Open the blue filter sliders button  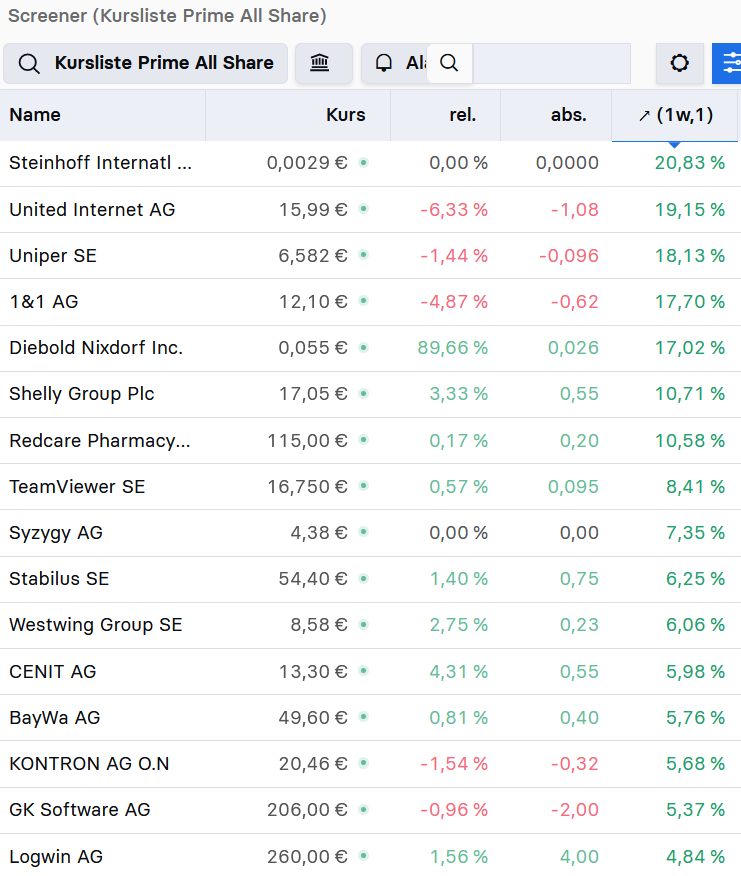tap(727, 63)
